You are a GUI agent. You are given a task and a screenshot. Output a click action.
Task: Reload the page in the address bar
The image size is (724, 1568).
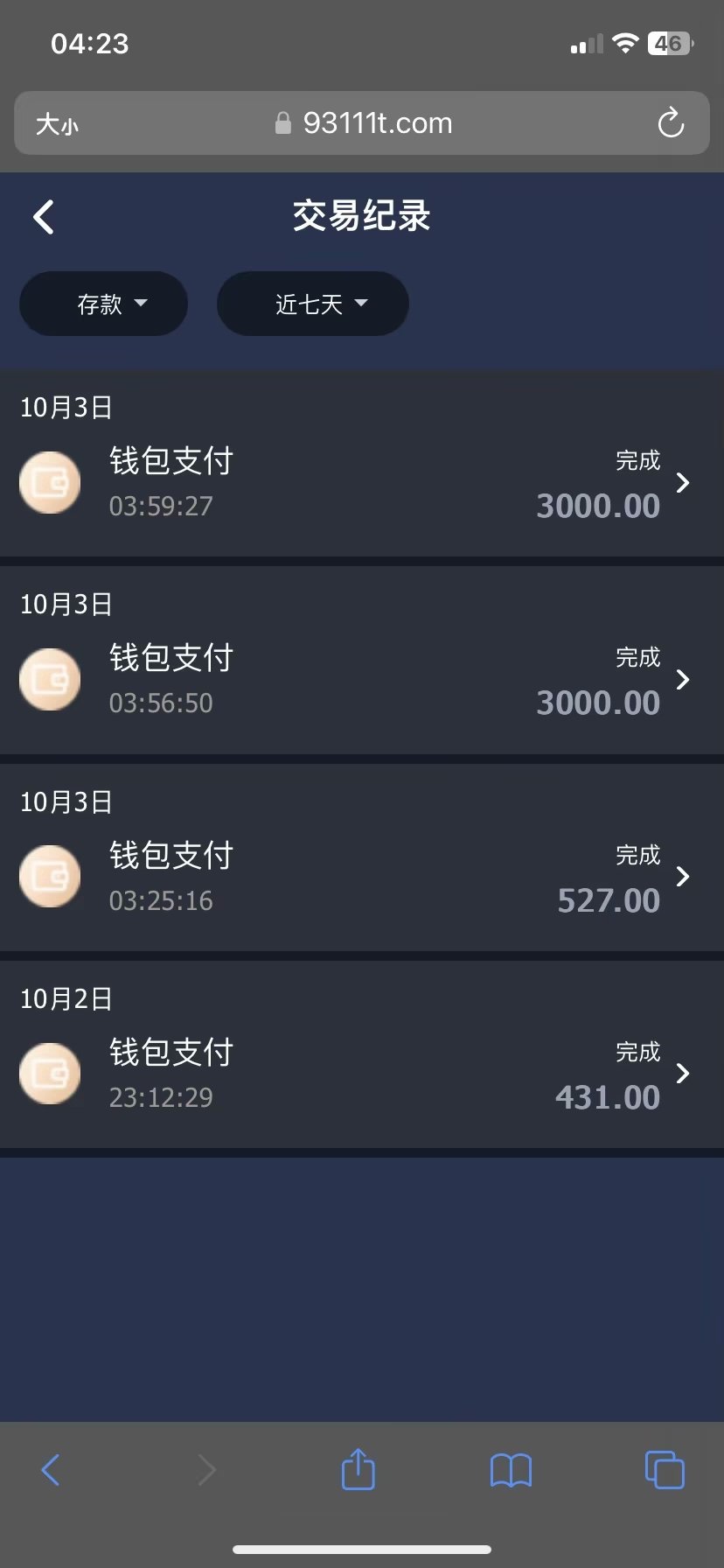pos(671,123)
